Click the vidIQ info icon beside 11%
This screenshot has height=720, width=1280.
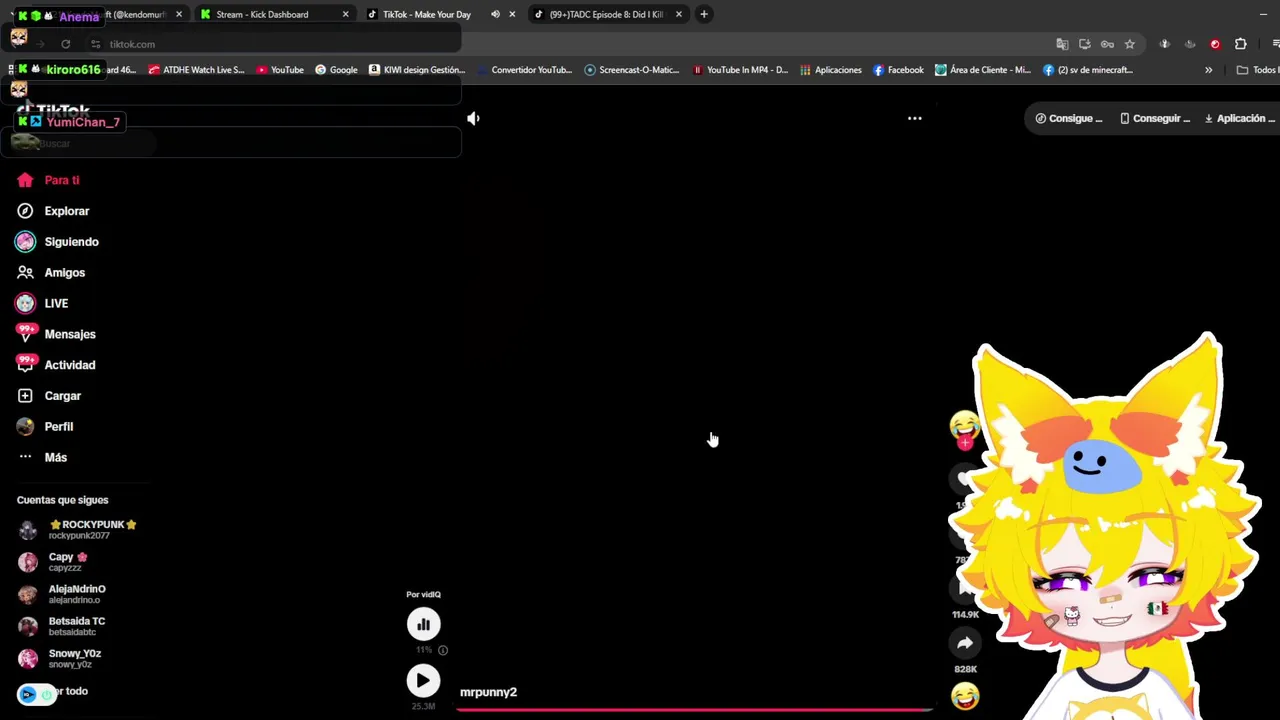[443, 650]
